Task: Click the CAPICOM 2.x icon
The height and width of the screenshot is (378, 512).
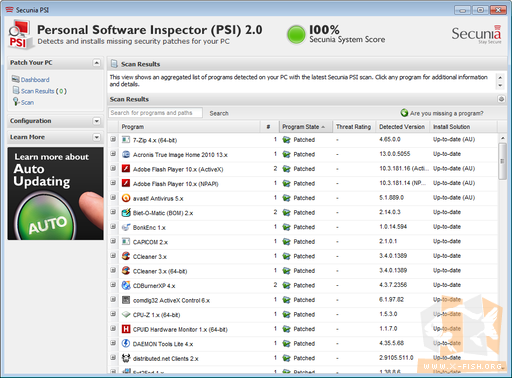Action: click(x=126, y=242)
